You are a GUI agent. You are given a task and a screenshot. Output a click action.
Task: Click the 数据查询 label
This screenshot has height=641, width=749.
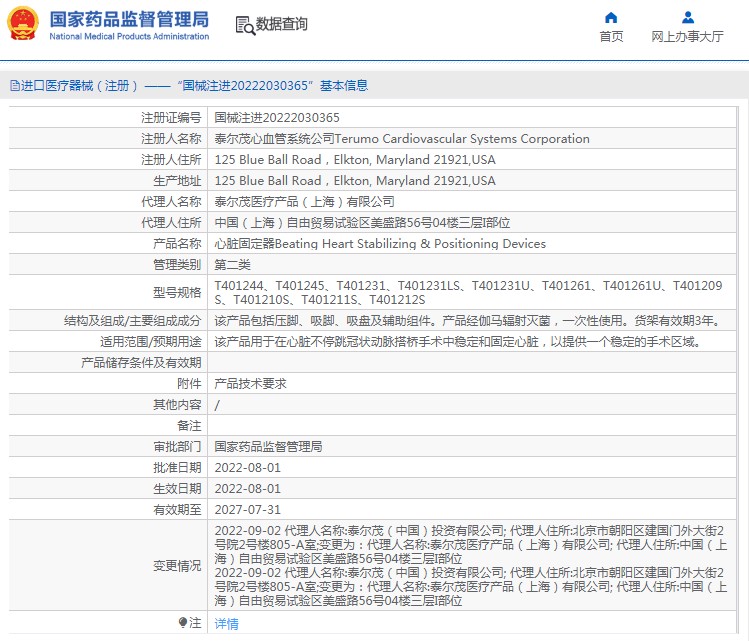point(282,24)
